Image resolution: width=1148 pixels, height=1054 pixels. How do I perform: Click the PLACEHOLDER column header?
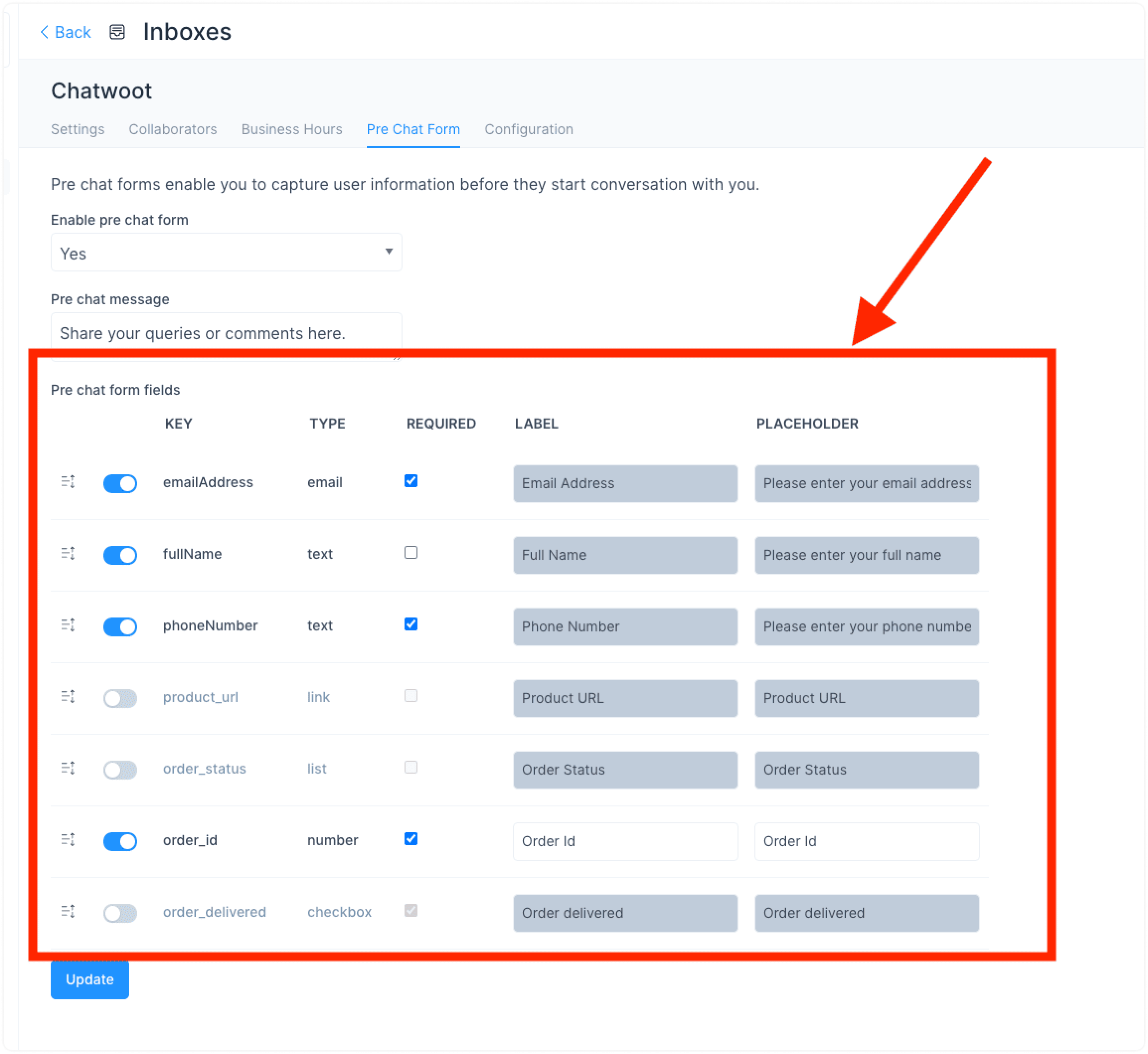click(x=807, y=424)
